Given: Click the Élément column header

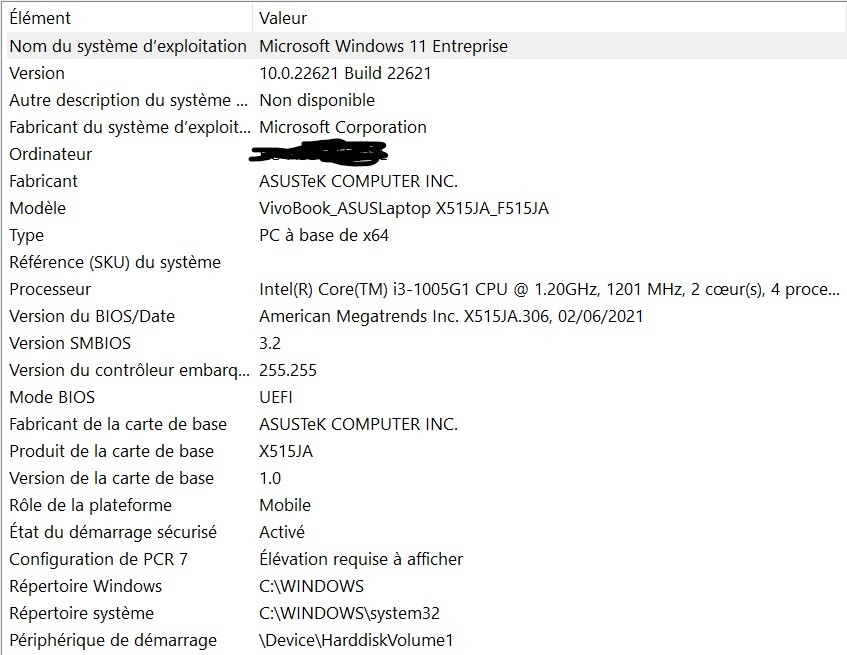Looking at the screenshot, I should click(x=128, y=18).
